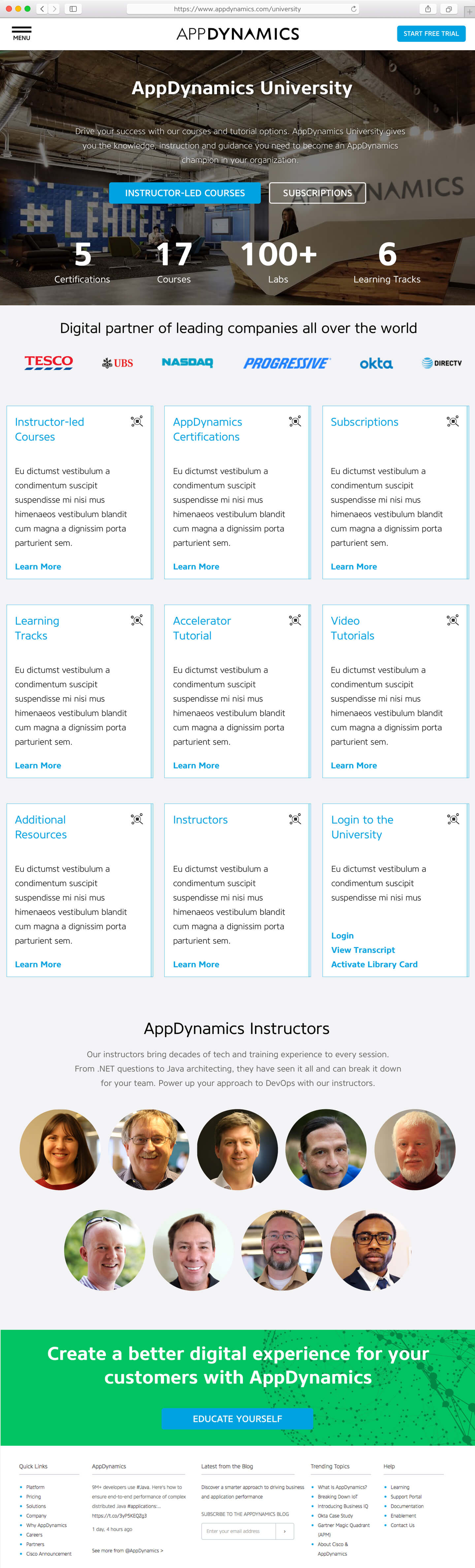Go back with Safari's back arrow
475x1568 pixels.
point(42,9)
